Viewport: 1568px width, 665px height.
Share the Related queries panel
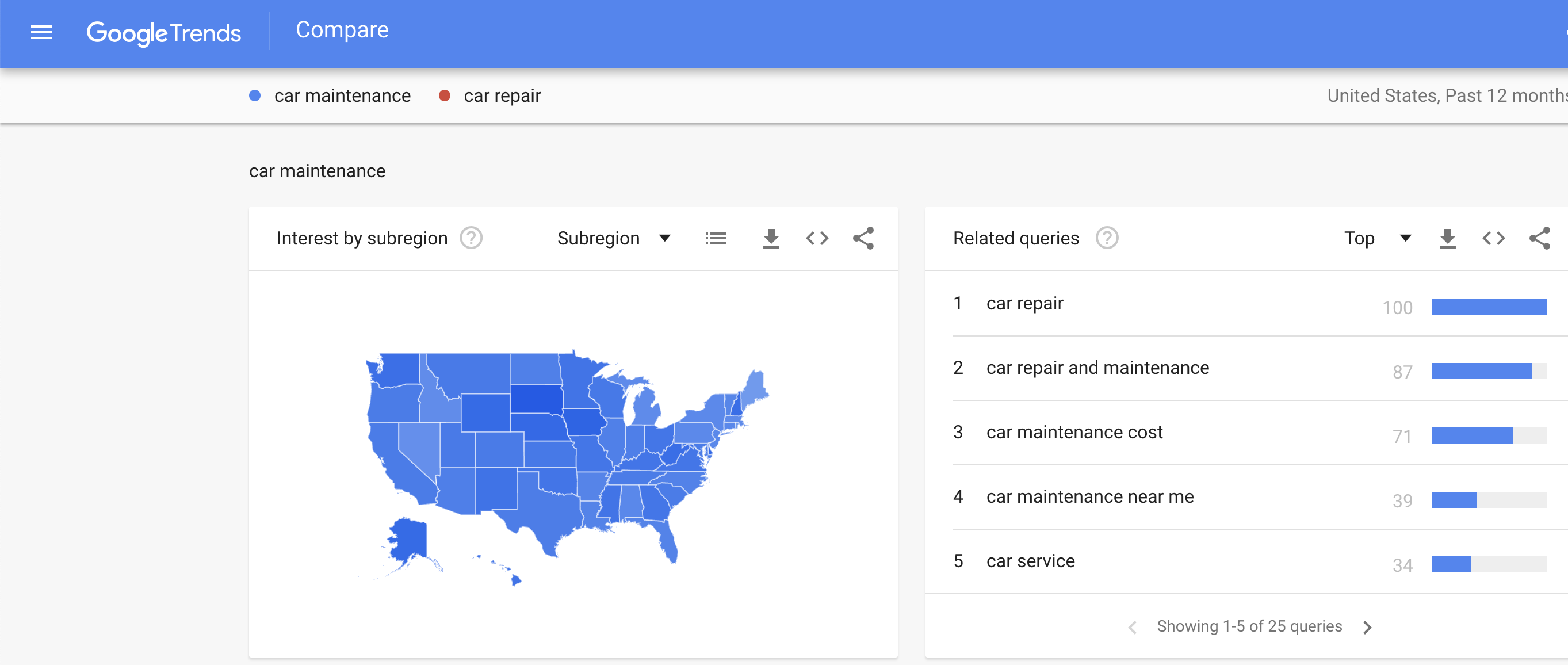(1540, 238)
